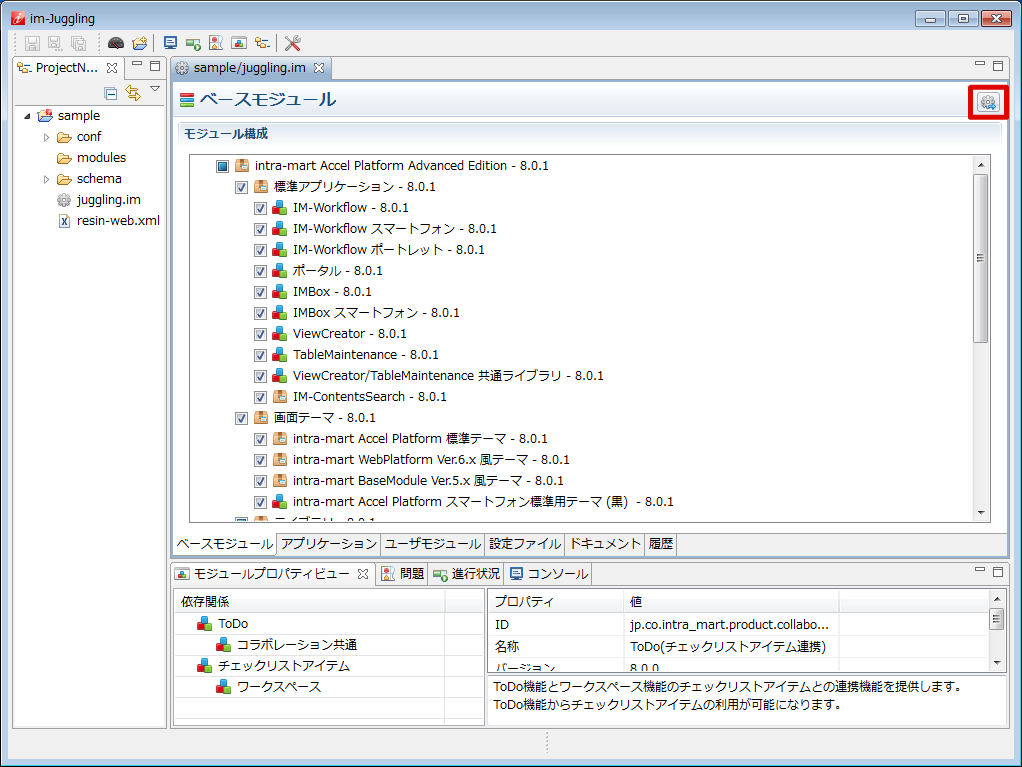
Task: Toggle intra-mart Accel Platform Advanced Edition checkbox
Action: point(222,166)
